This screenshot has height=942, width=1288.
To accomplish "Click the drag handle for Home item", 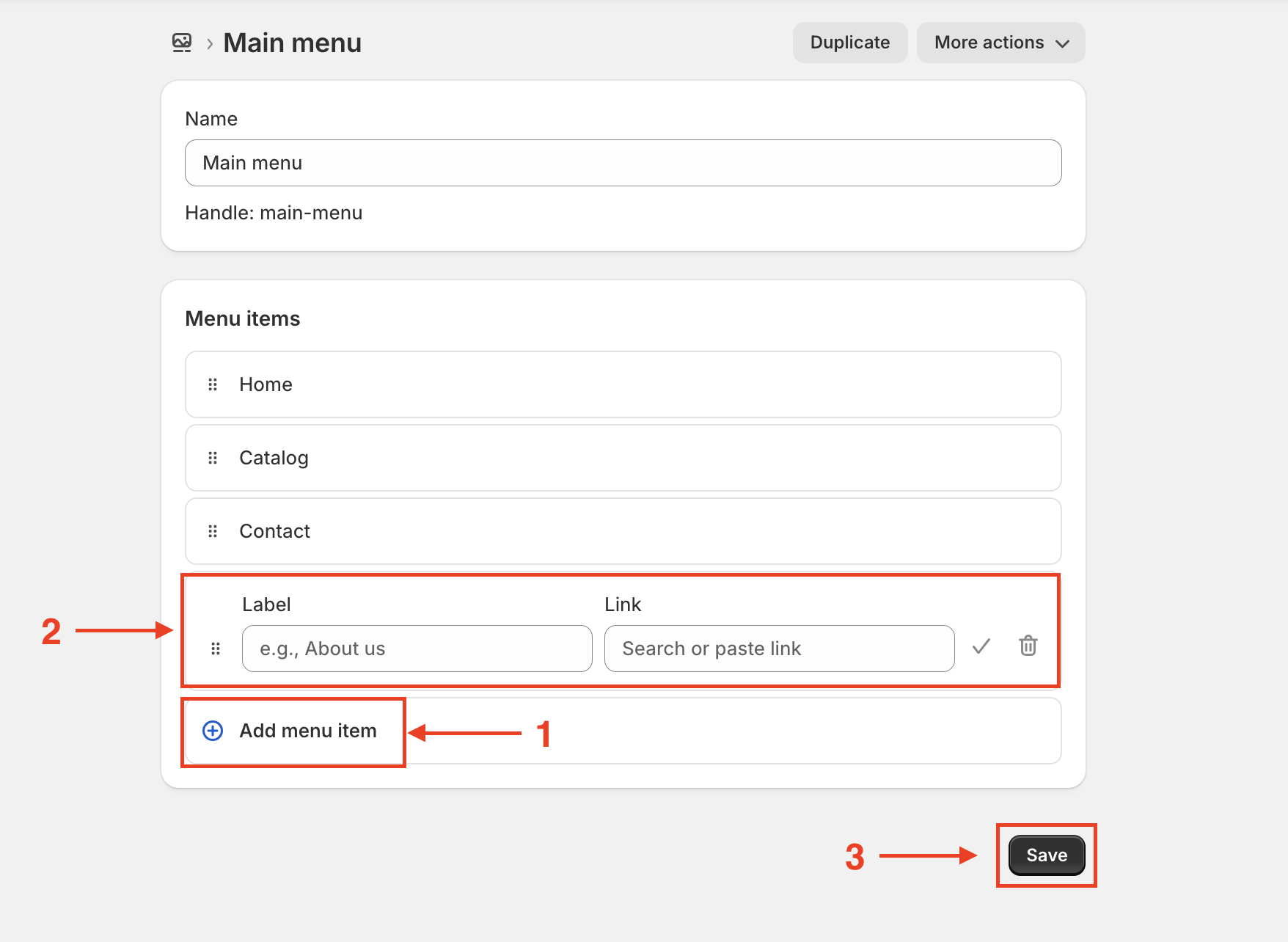I will click(x=213, y=384).
